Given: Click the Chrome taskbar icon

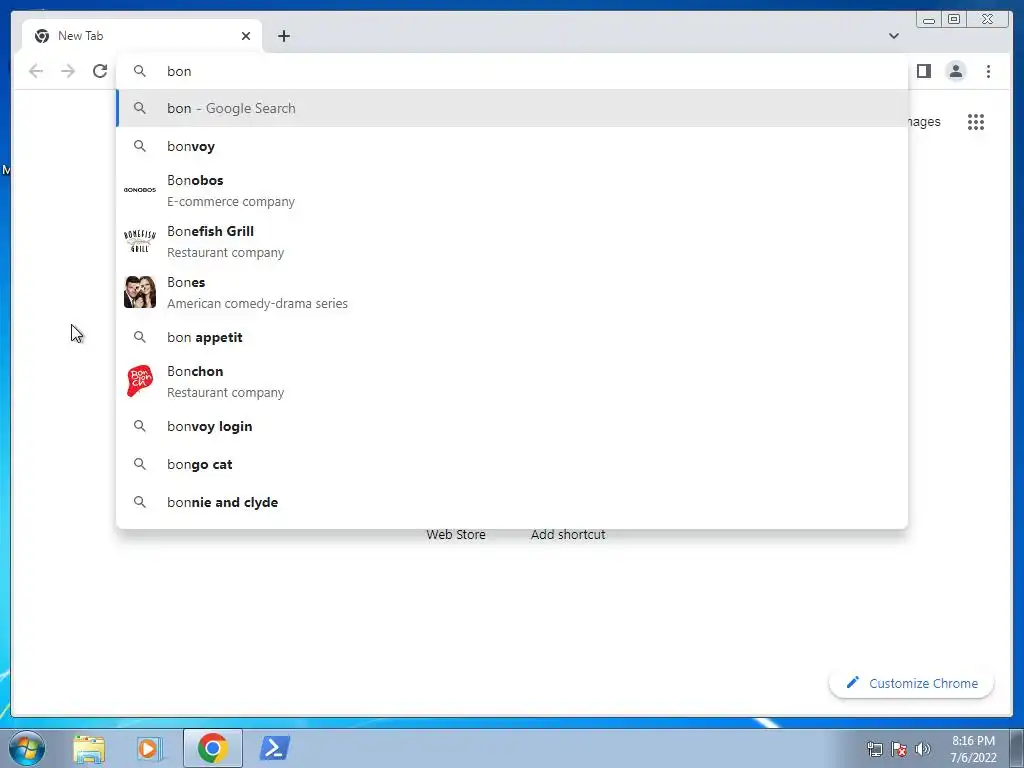Looking at the screenshot, I should pos(213,748).
